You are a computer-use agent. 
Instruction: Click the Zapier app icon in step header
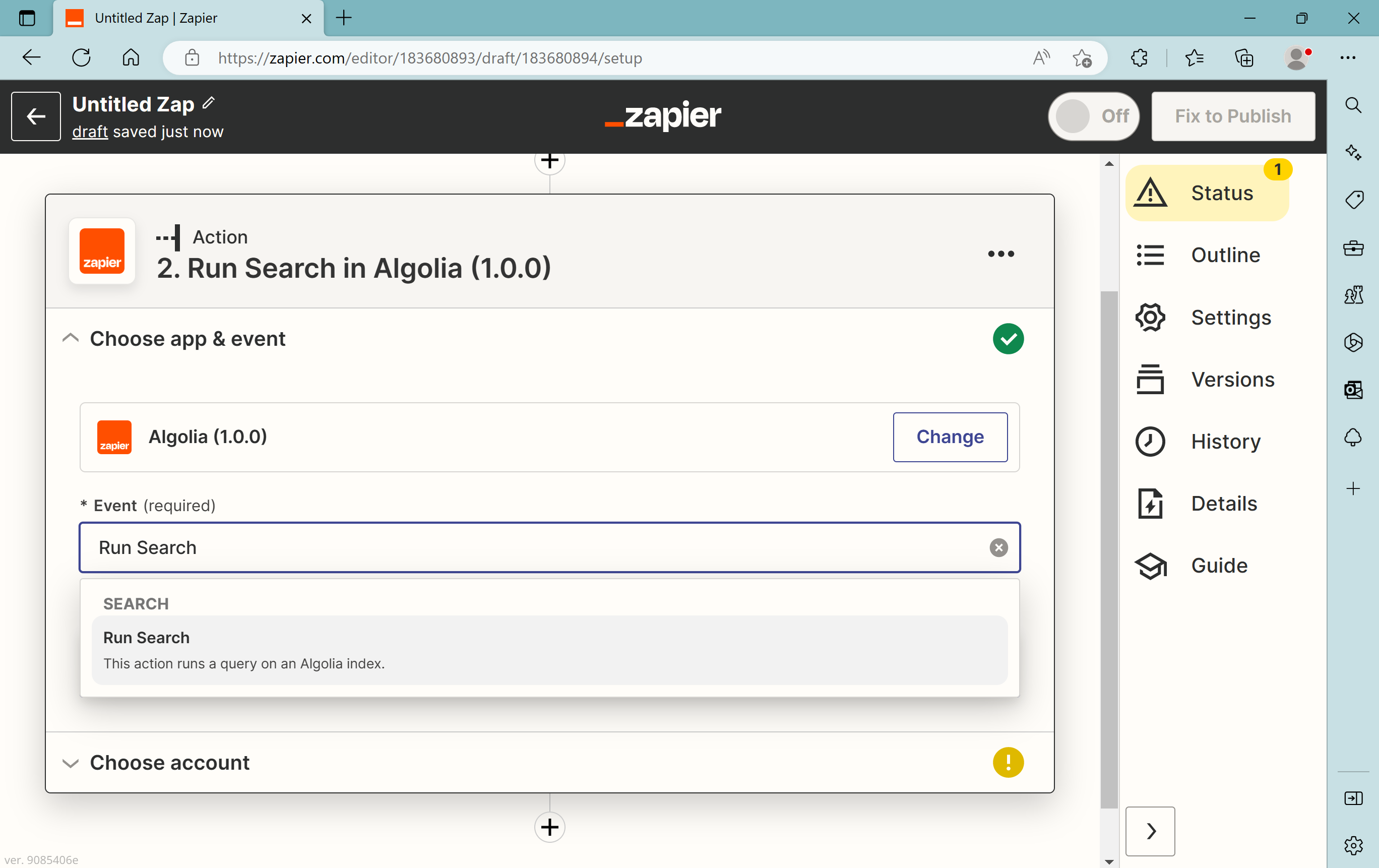[x=102, y=251]
